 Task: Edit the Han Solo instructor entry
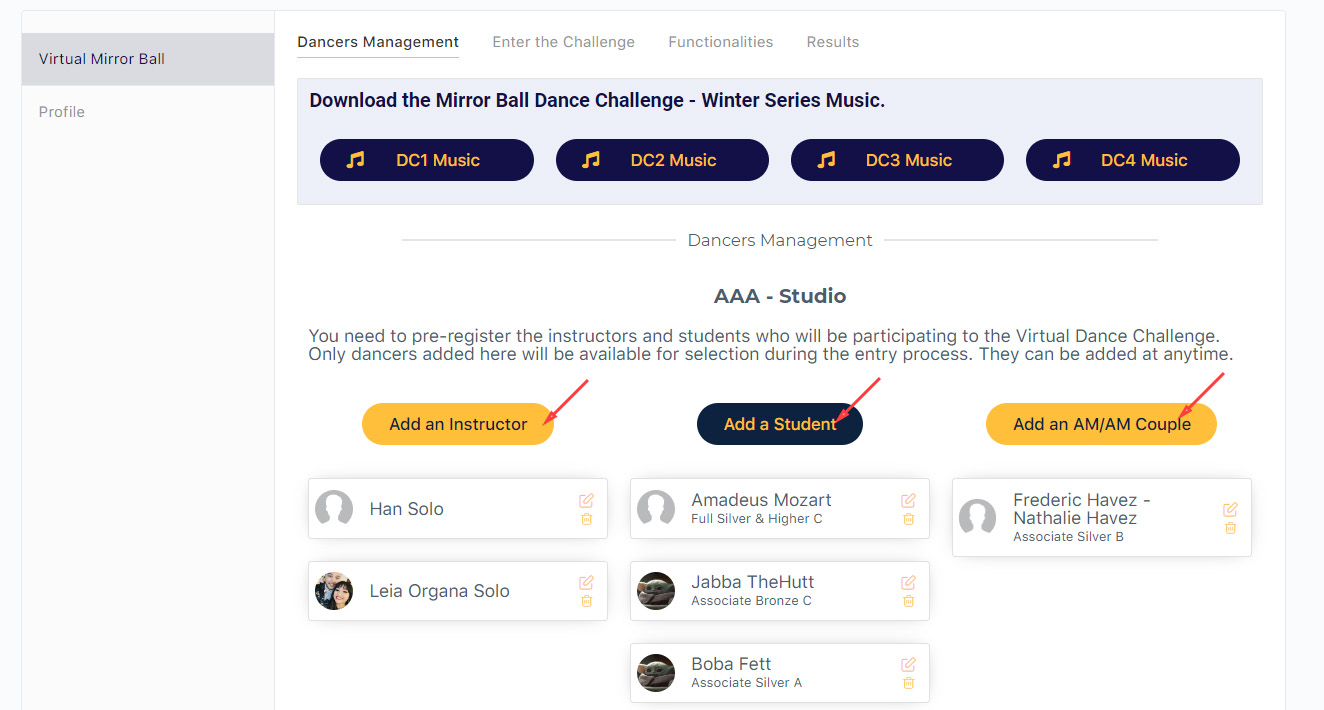(x=586, y=500)
